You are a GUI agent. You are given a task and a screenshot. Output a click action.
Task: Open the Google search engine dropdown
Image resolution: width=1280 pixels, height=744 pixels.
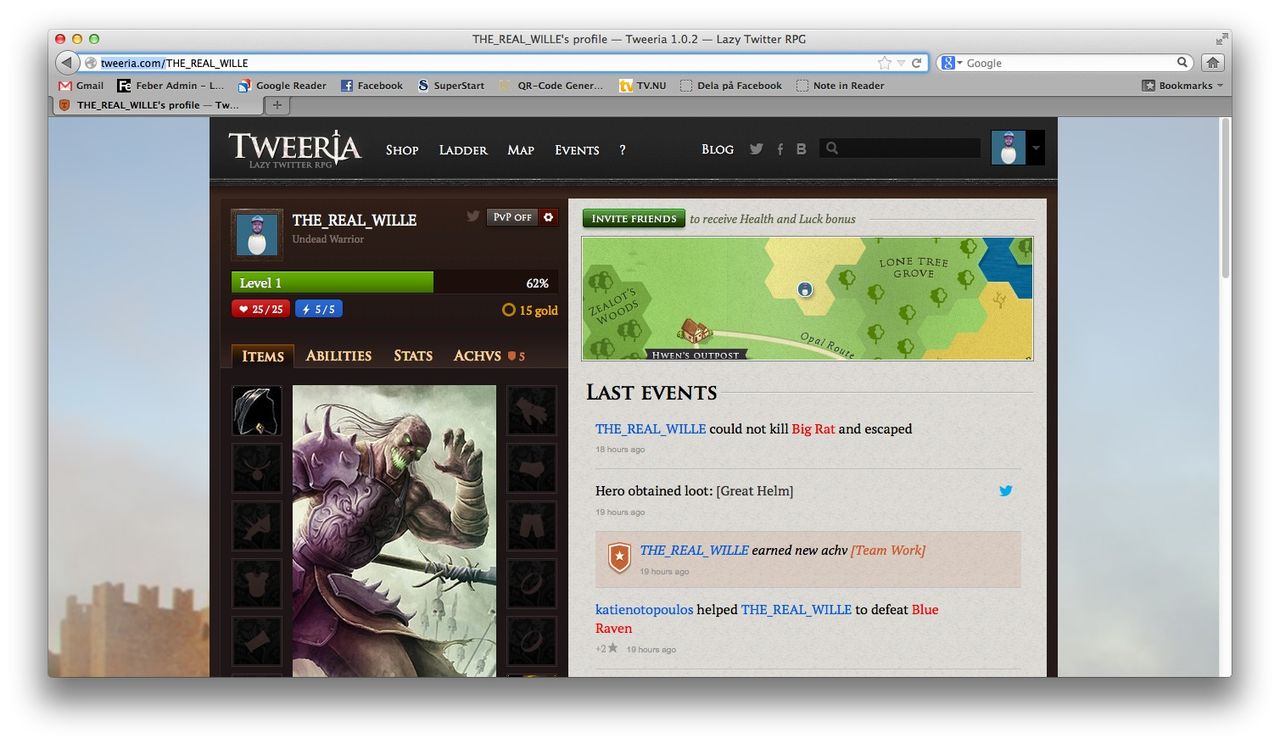[x=952, y=63]
